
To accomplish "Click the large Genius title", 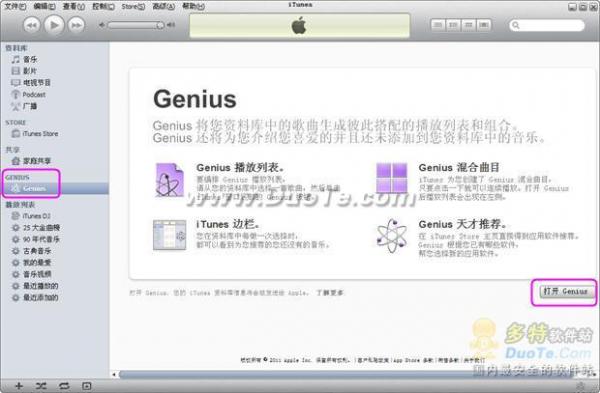I will (195, 99).
